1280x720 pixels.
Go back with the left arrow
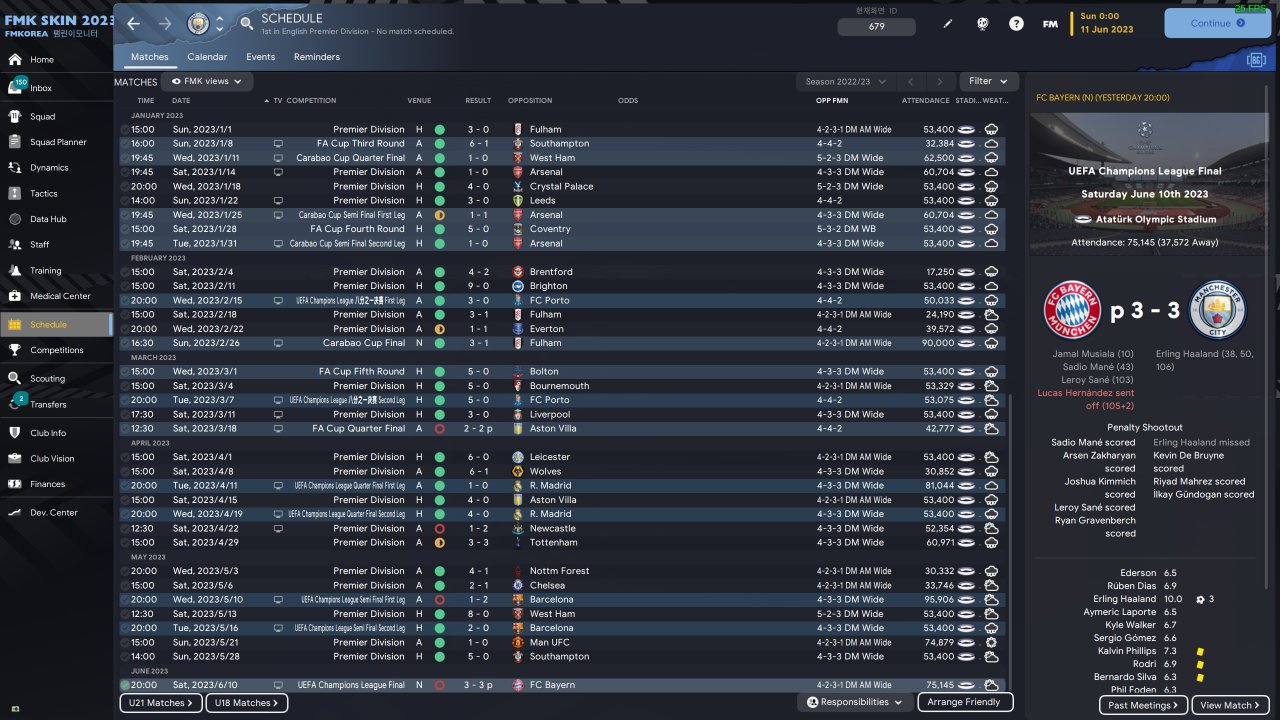134,23
